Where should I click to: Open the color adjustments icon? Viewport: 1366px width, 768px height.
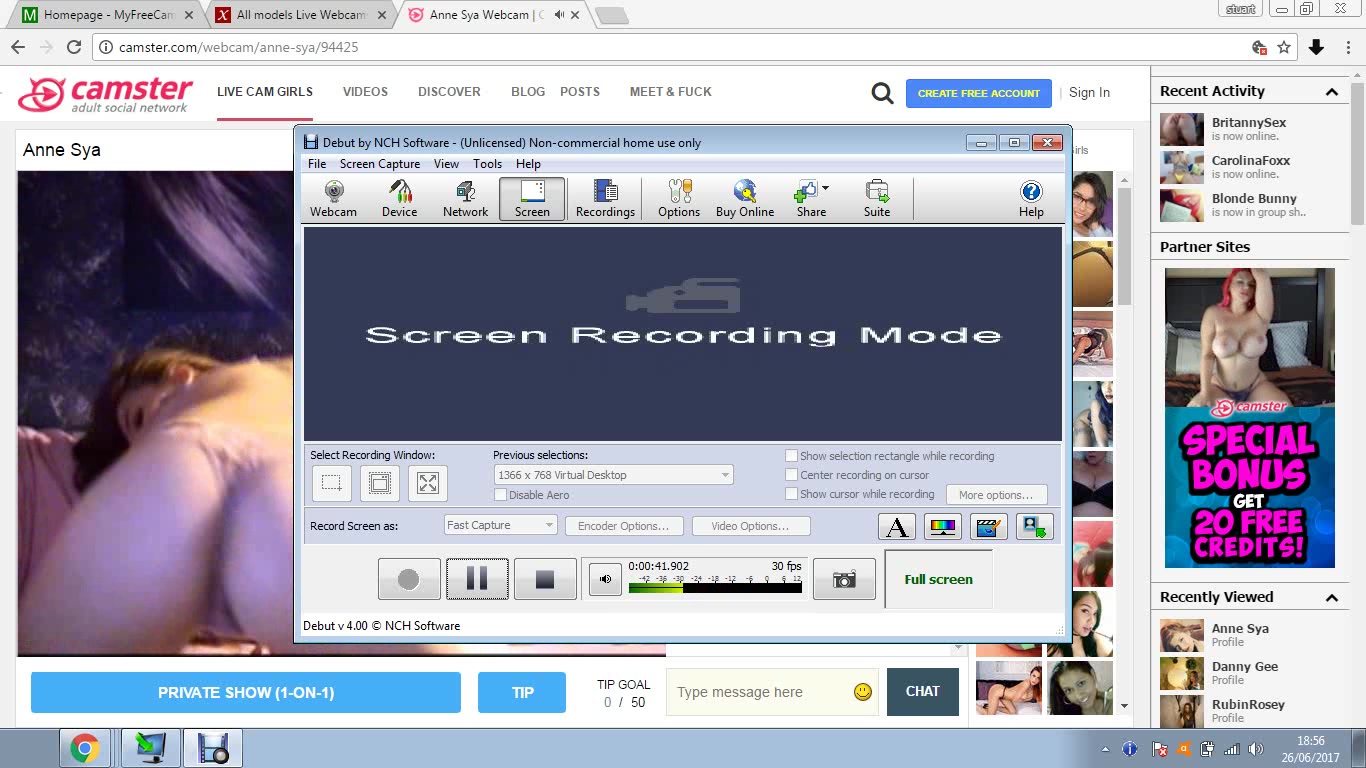coord(942,526)
